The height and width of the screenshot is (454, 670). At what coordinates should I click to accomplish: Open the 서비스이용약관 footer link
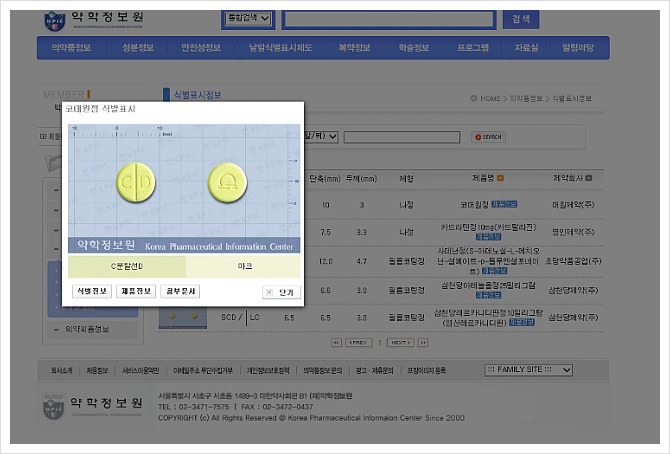pos(140,371)
